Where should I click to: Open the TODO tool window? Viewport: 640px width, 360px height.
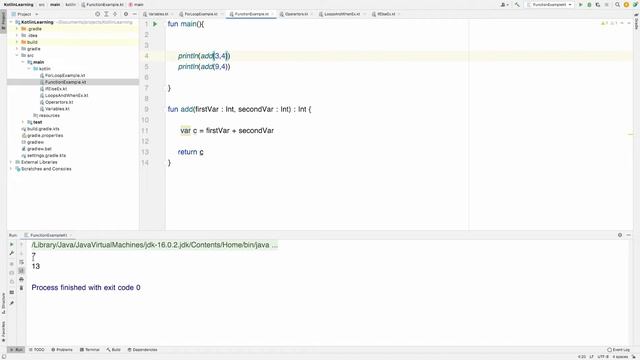(37, 350)
